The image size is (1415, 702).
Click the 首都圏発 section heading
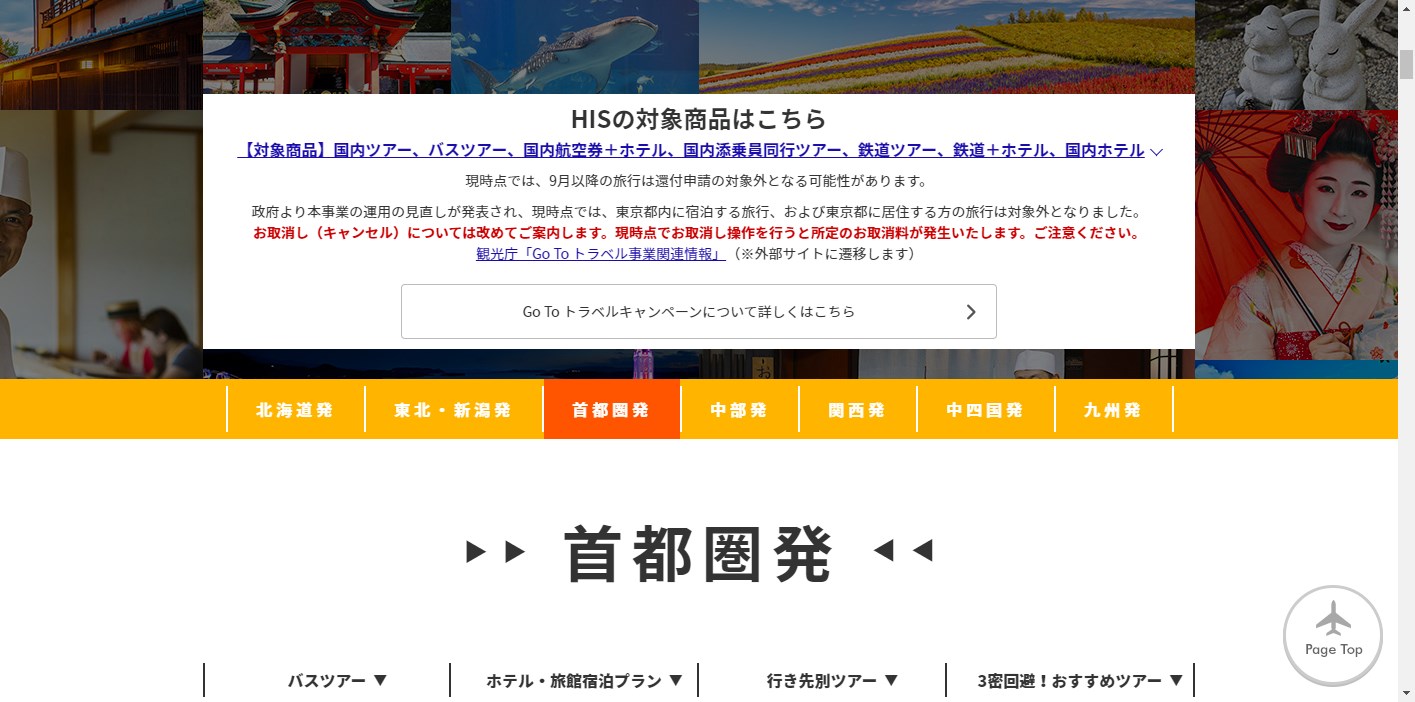point(698,553)
